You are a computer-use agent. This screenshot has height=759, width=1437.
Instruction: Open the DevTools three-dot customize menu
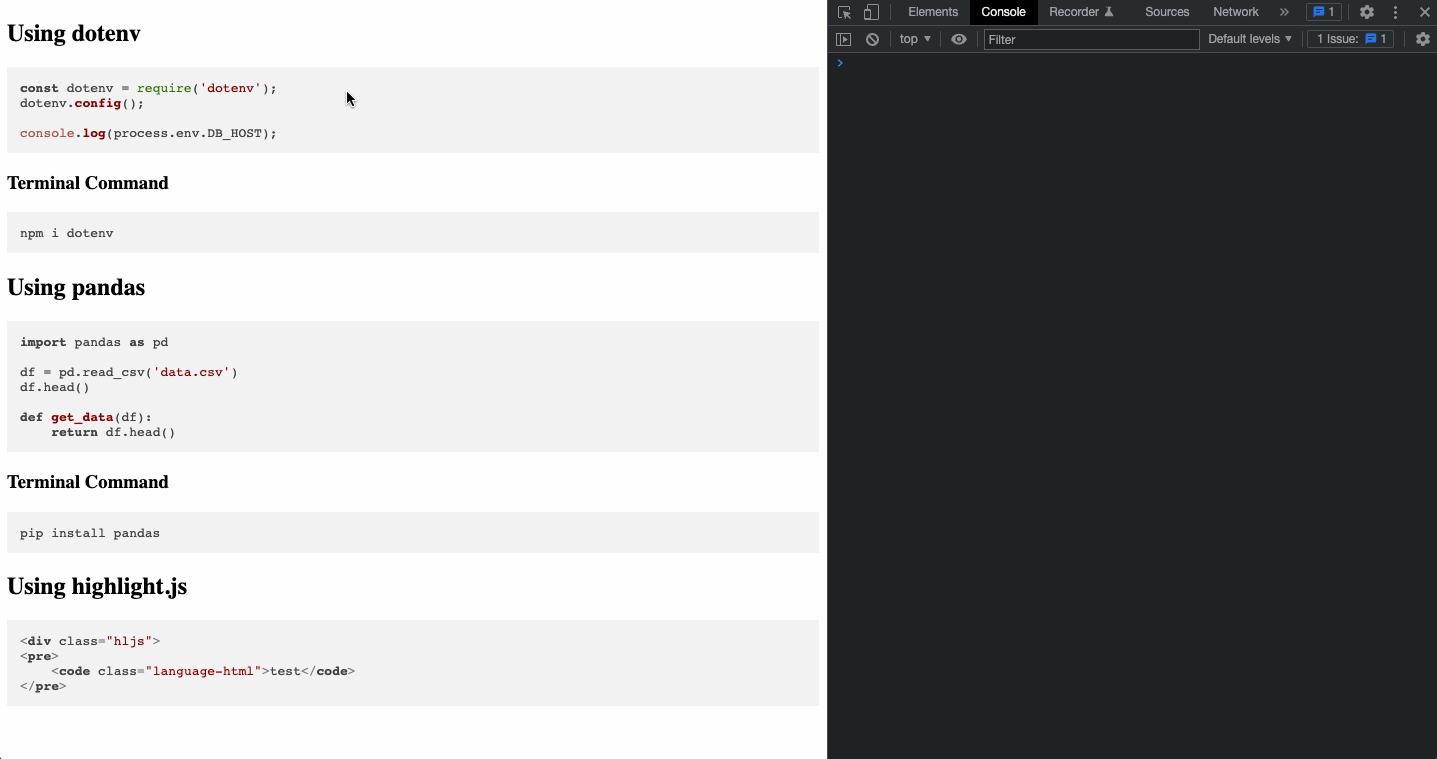[x=1395, y=12]
